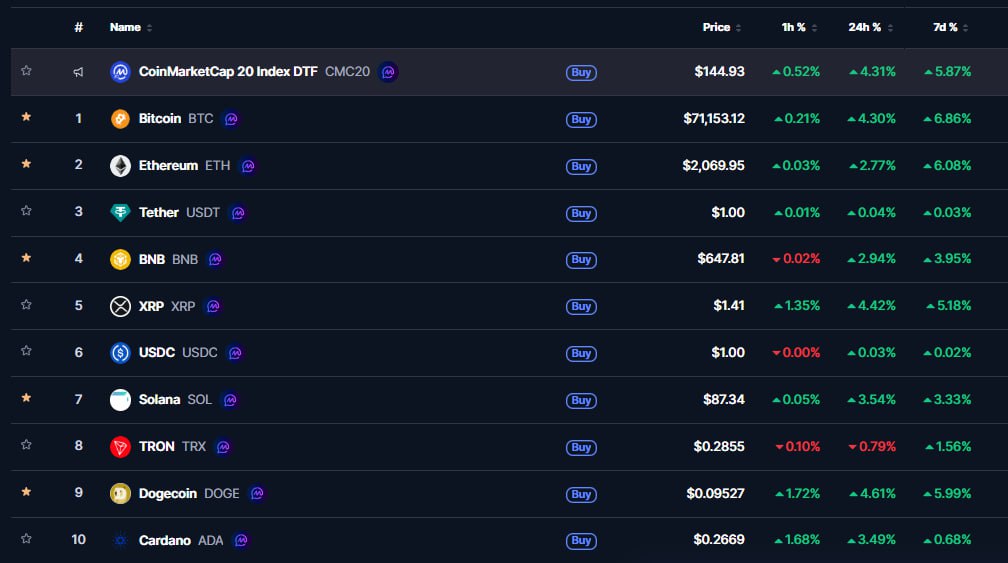Click the purple badge next to CMC20
This screenshot has width=1008, height=563.
(x=388, y=72)
